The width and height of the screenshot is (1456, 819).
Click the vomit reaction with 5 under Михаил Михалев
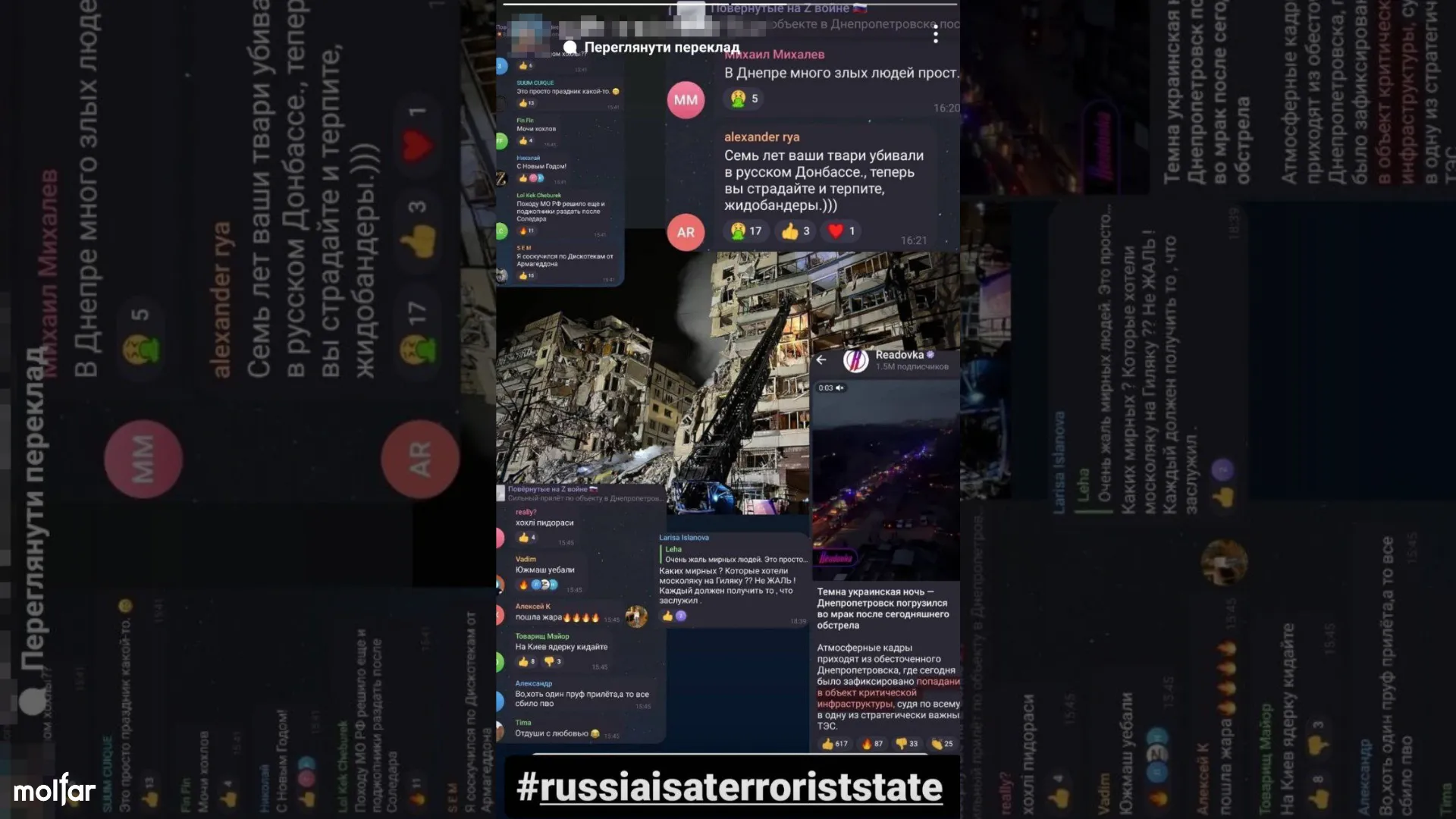tap(744, 99)
